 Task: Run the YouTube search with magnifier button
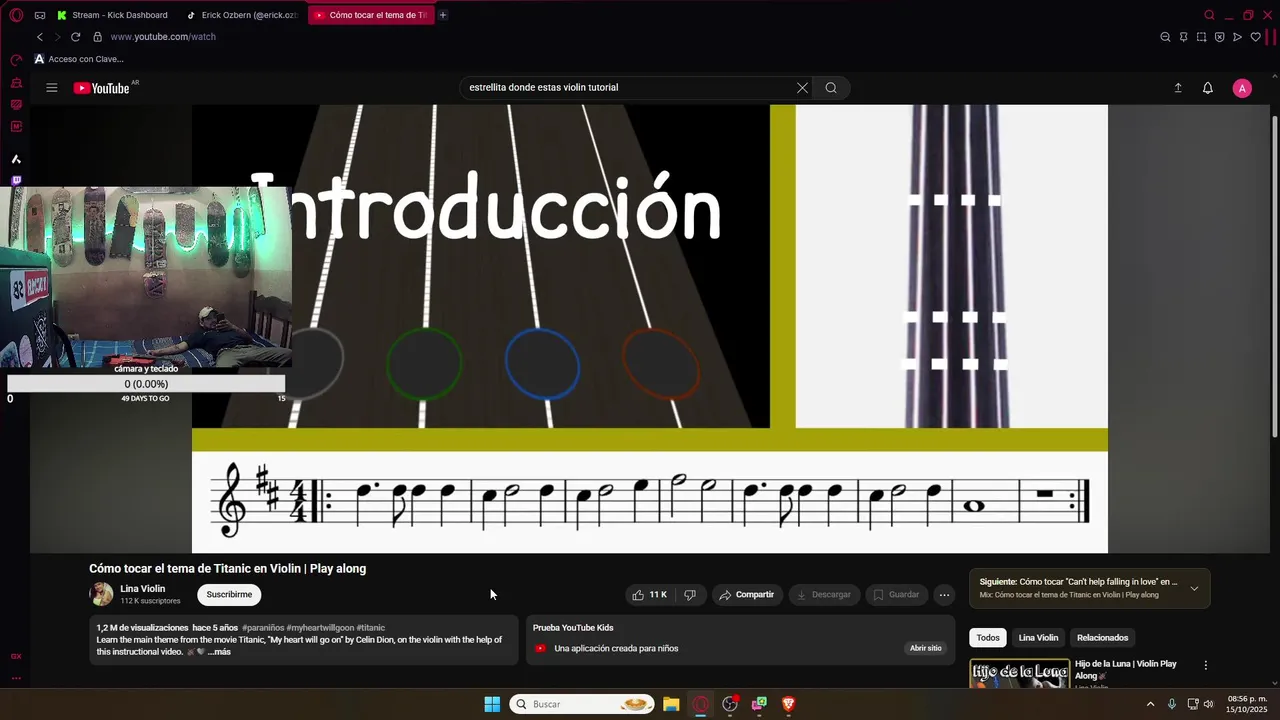pyautogui.click(x=831, y=88)
